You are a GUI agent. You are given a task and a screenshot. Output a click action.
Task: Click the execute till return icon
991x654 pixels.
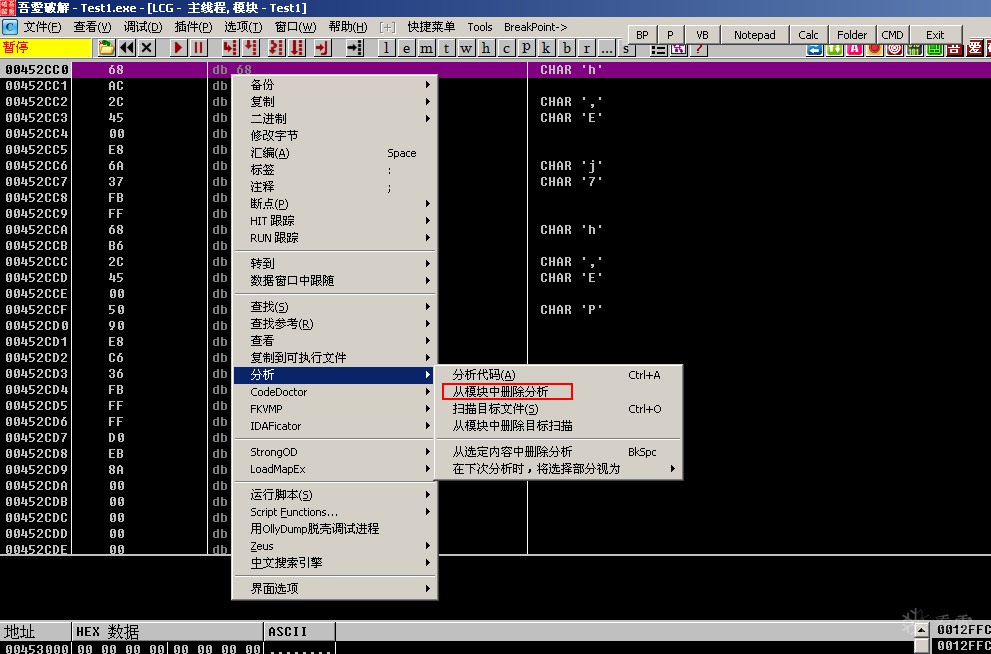322,47
